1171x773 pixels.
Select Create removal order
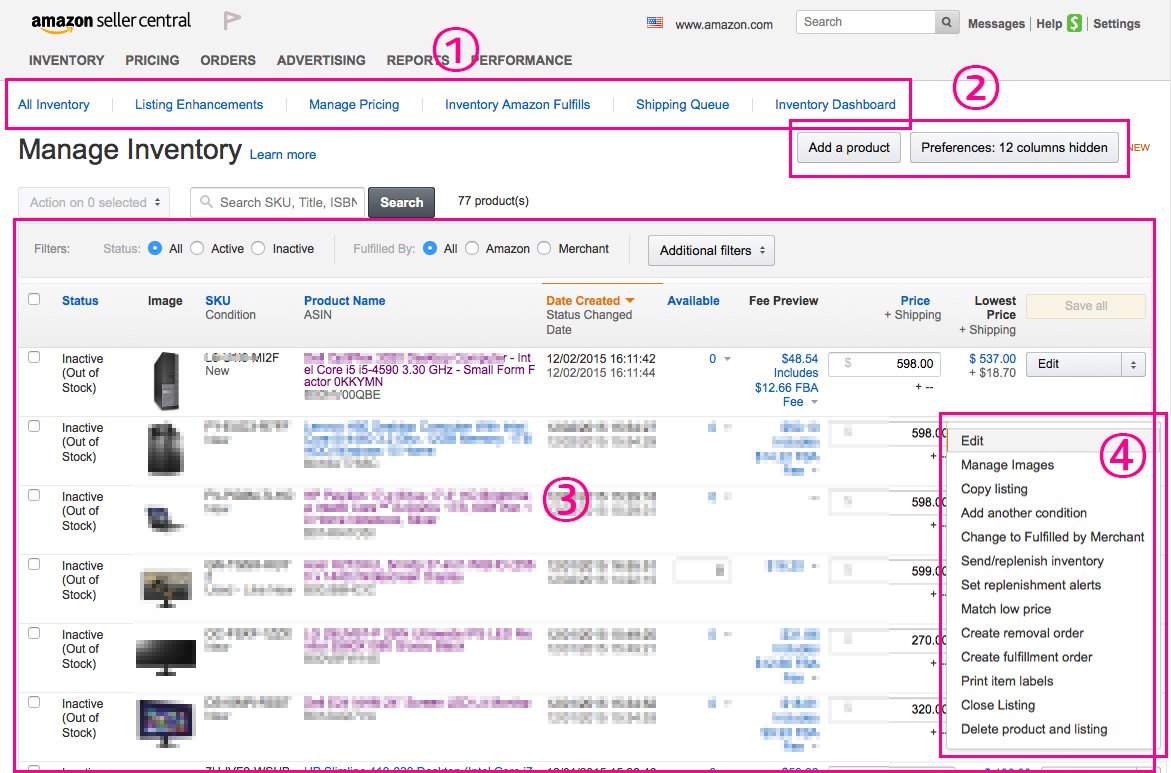1022,633
